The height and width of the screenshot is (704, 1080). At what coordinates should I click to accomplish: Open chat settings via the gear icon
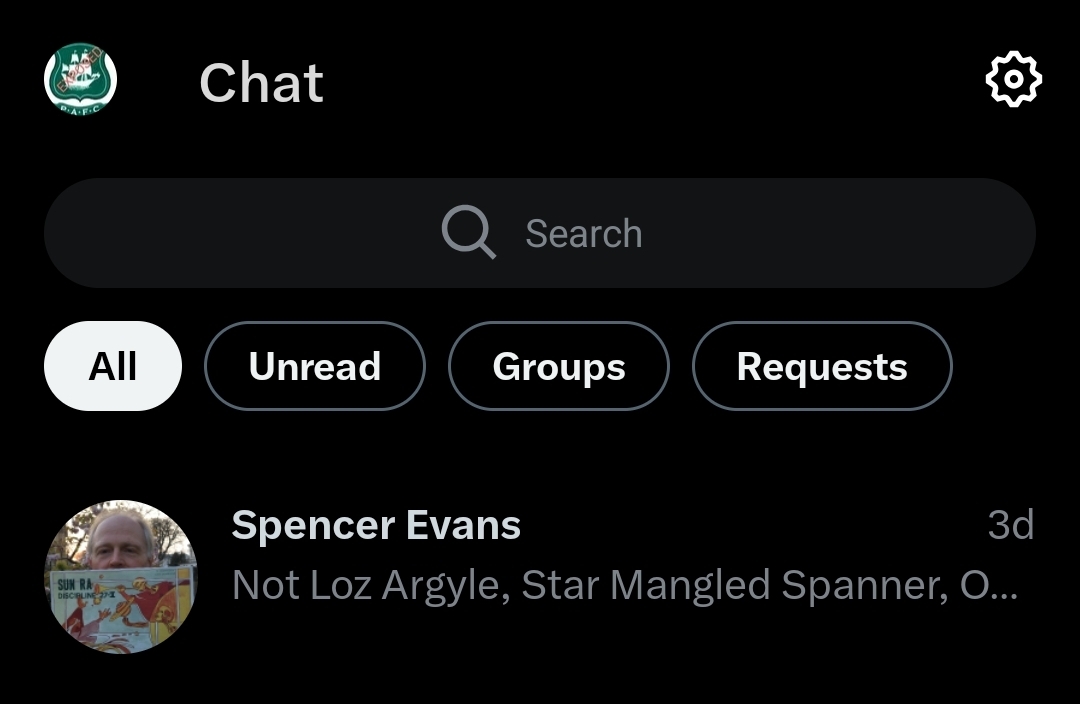[x=1013, y=79]
